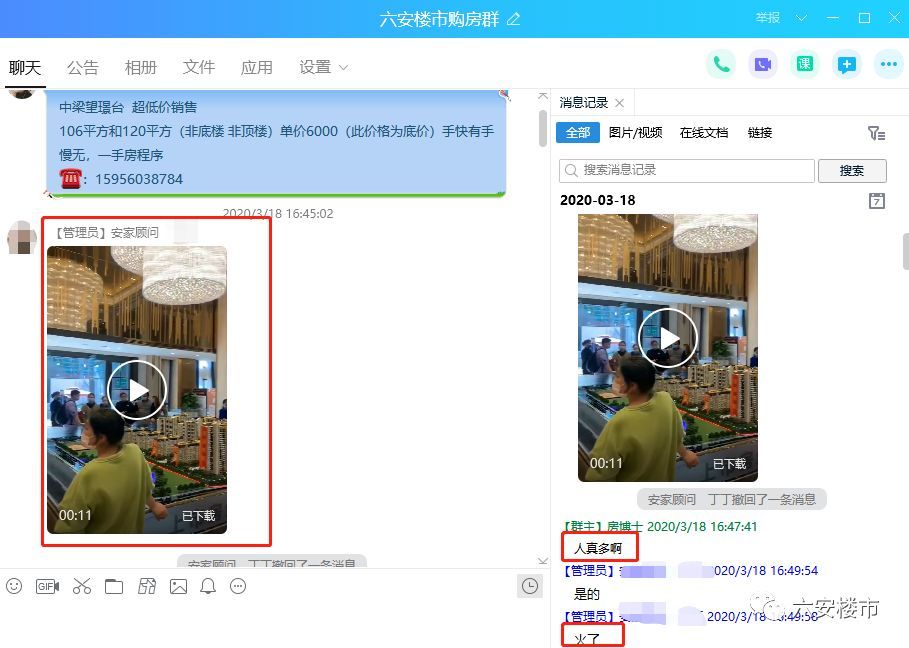Click the blue add-discussion chat bubble icon
The image size is (909, 648).
[x=846, y=64]
